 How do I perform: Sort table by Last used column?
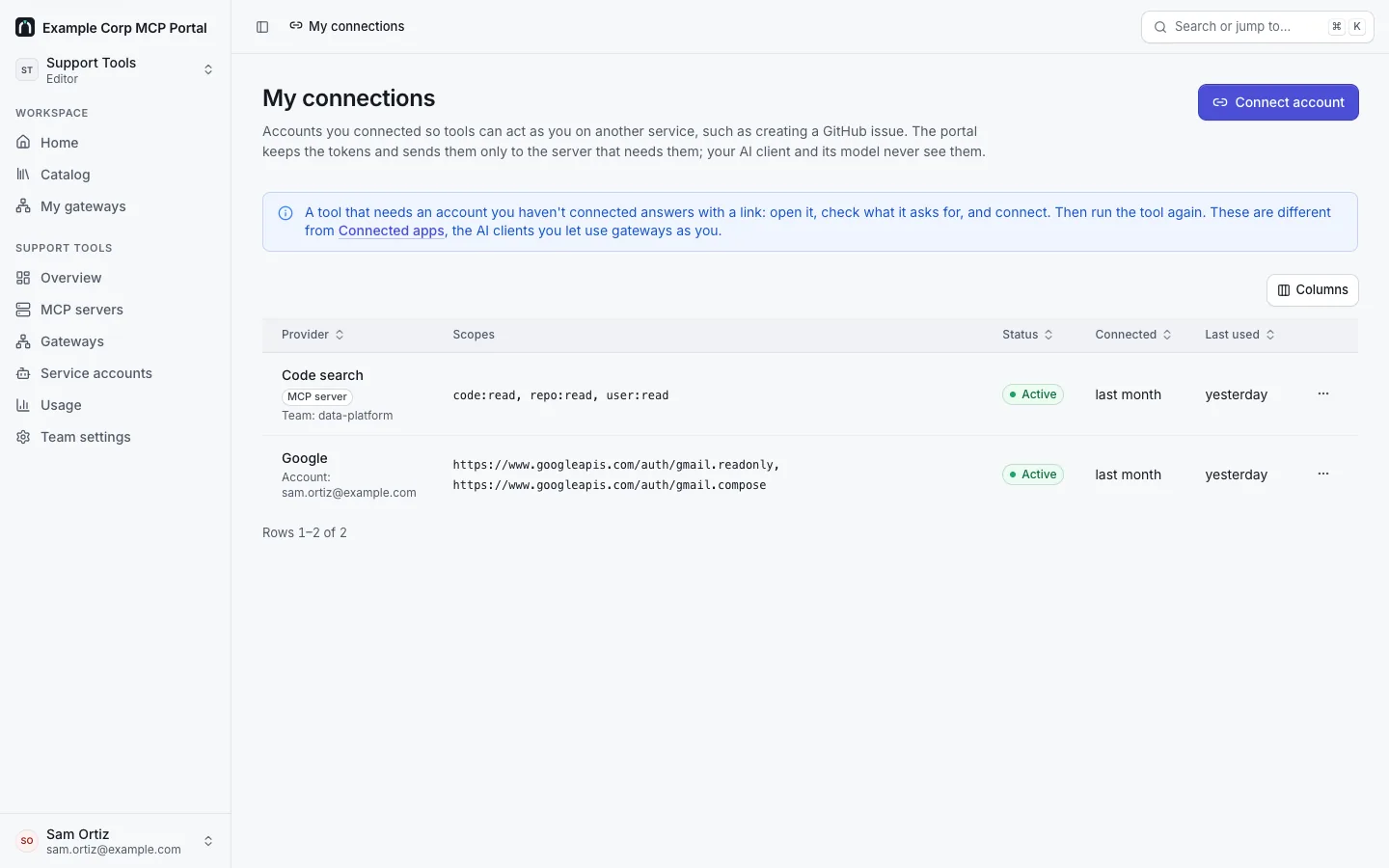(x=1240, y=335)
